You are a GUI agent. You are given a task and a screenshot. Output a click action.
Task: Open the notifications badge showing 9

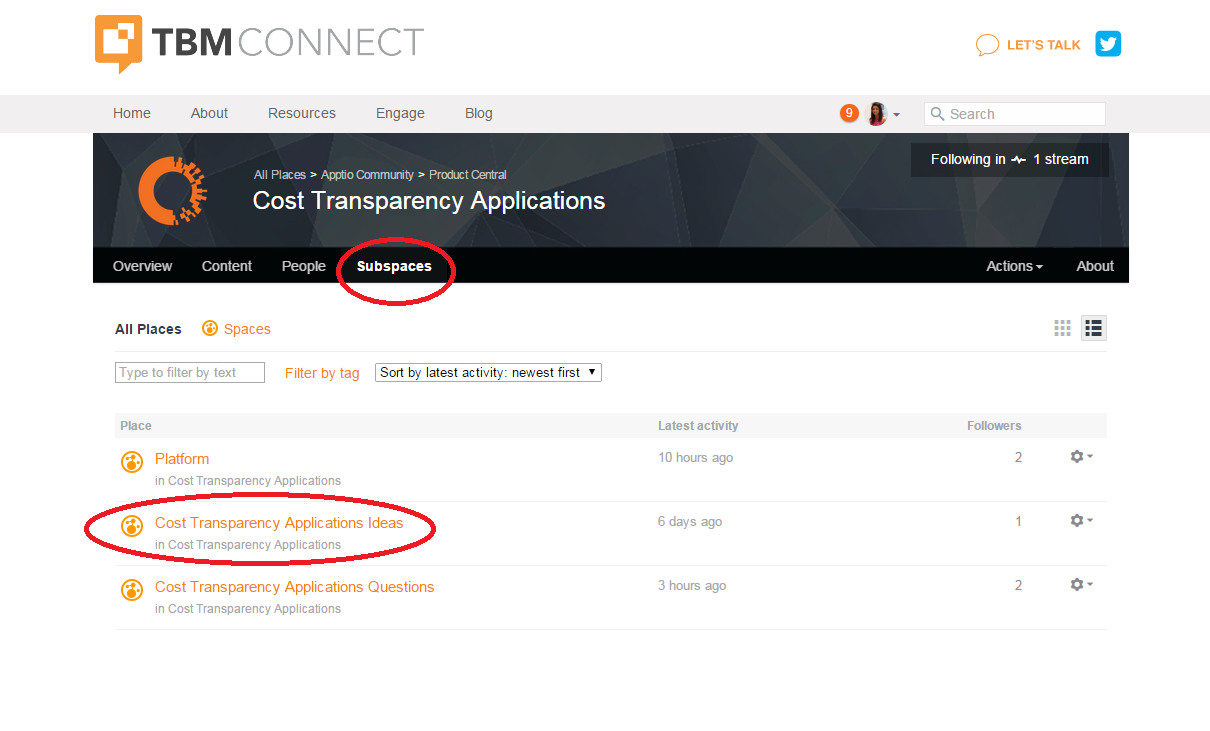pyautogui.click(x=849, y=113)
